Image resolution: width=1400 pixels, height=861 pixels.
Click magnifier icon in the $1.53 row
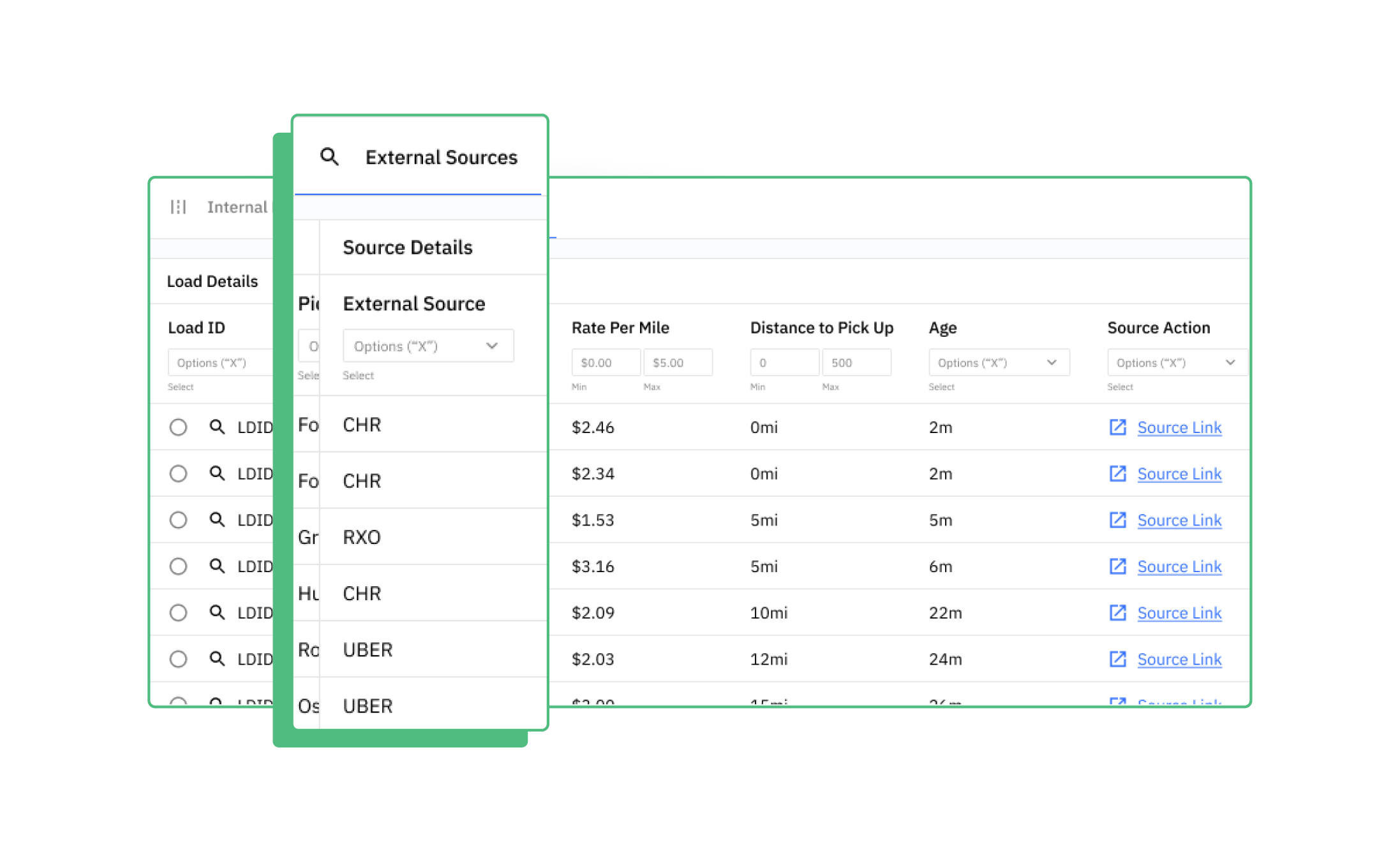[217, 520]
